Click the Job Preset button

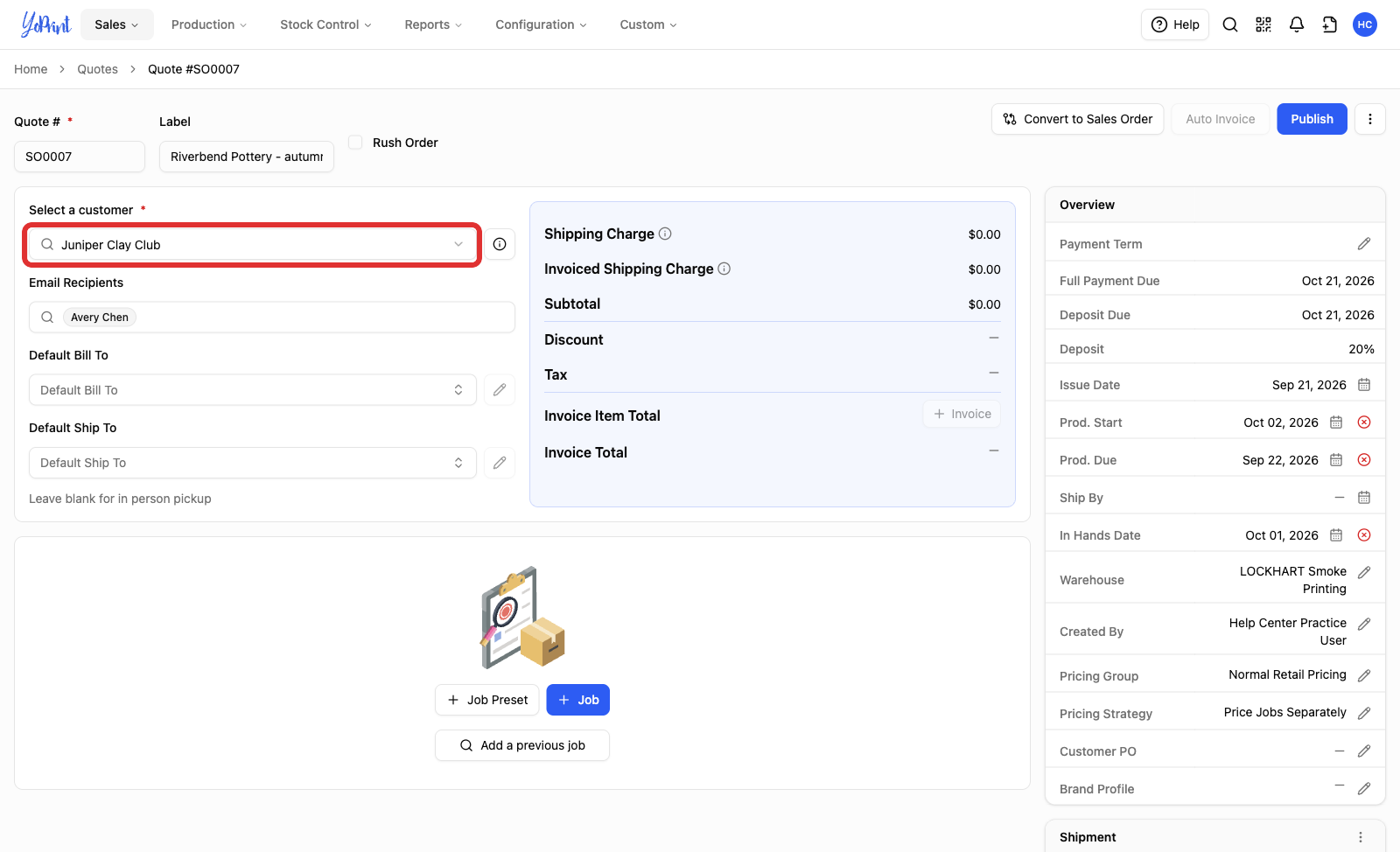[x=487, y=700]
